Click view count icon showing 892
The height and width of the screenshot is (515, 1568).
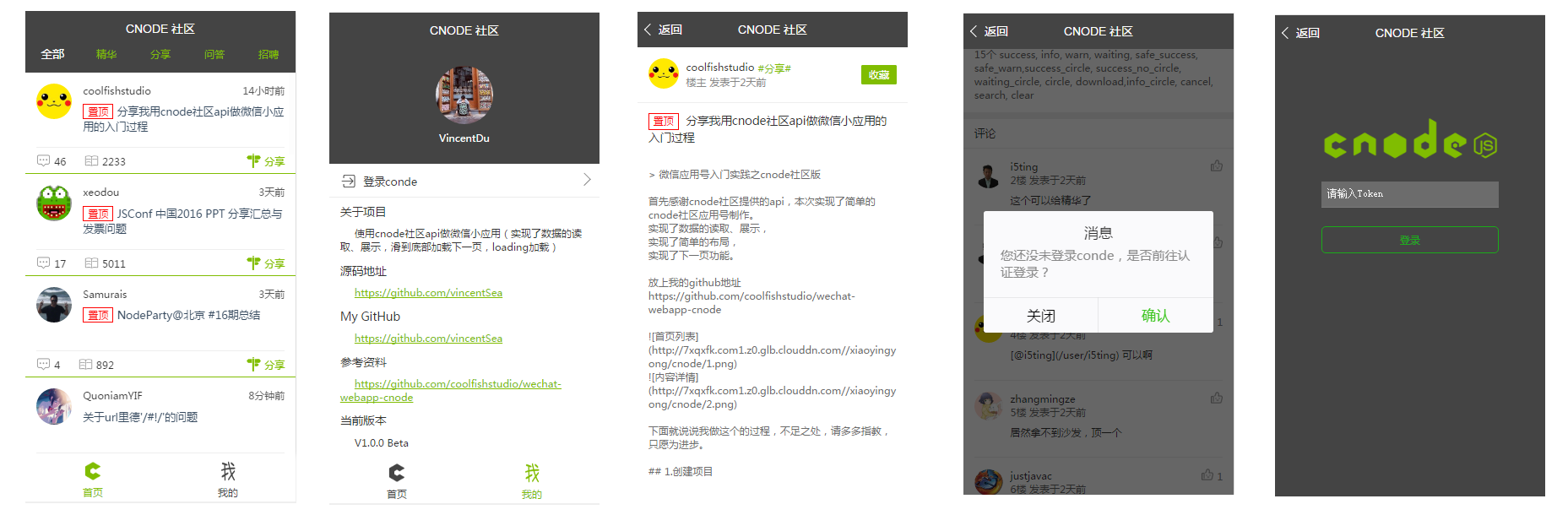click(85, 364)
